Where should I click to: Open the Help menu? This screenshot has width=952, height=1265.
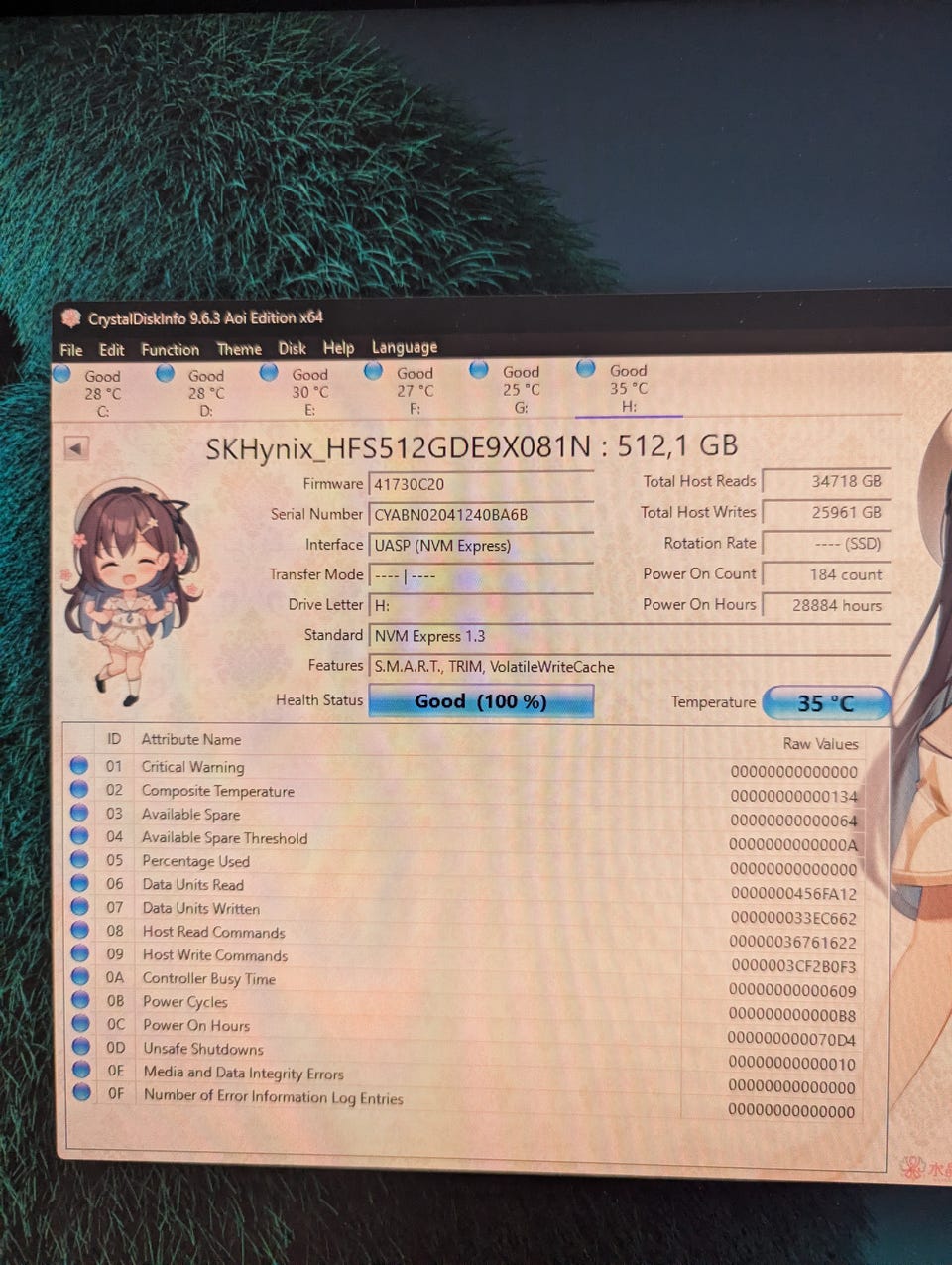pyautogui.click(x=338, y=348)
